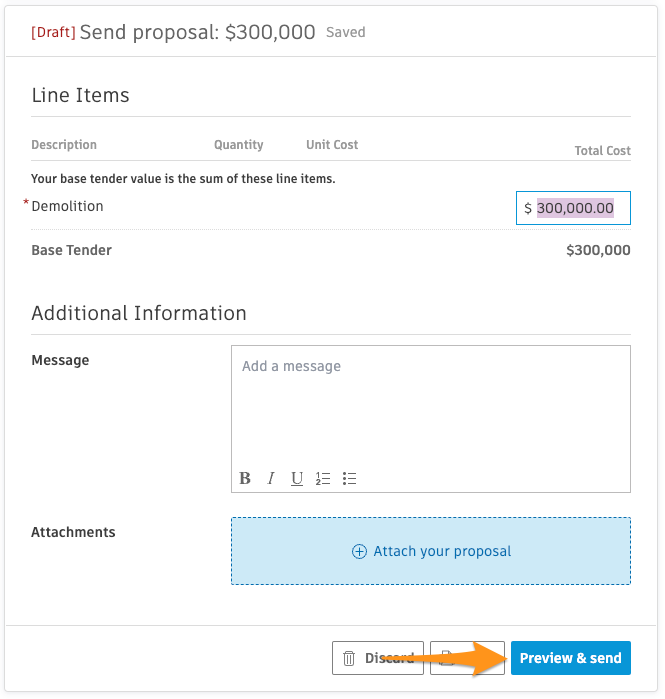This screenshot has height=699, width=665.
Task: Click the Quantity column header
Action: (238, 145)
